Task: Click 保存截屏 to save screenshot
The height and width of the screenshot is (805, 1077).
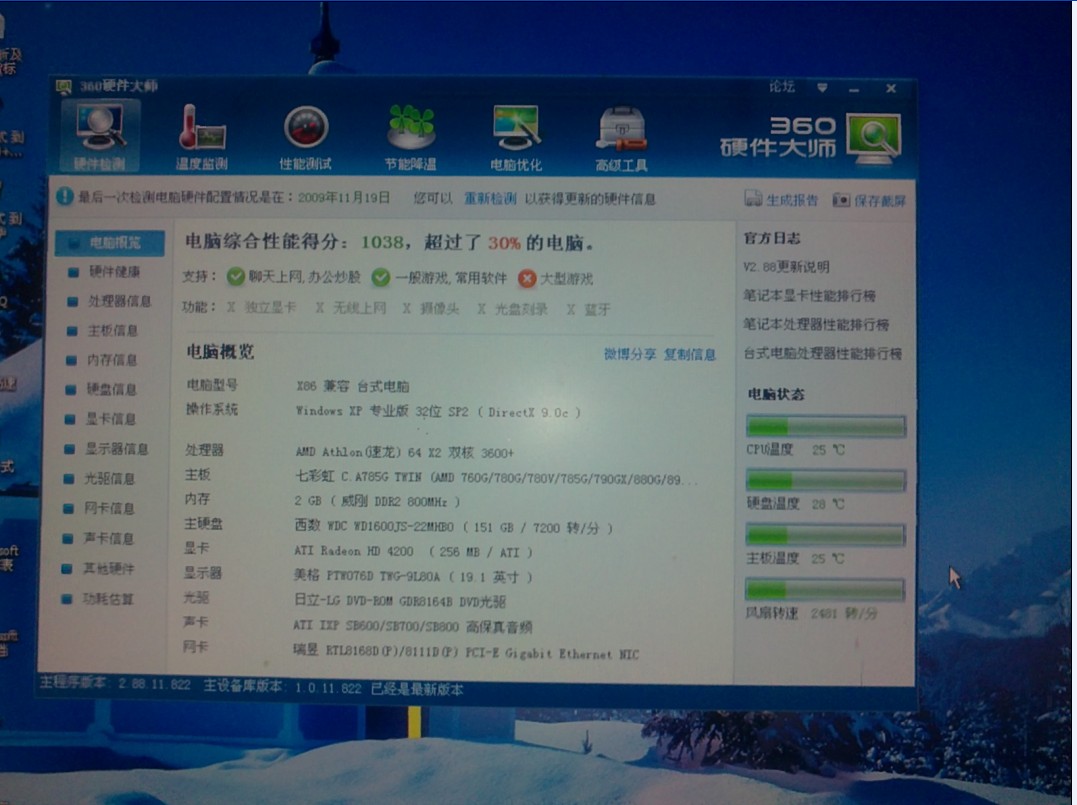Action: tap(870, 201)
